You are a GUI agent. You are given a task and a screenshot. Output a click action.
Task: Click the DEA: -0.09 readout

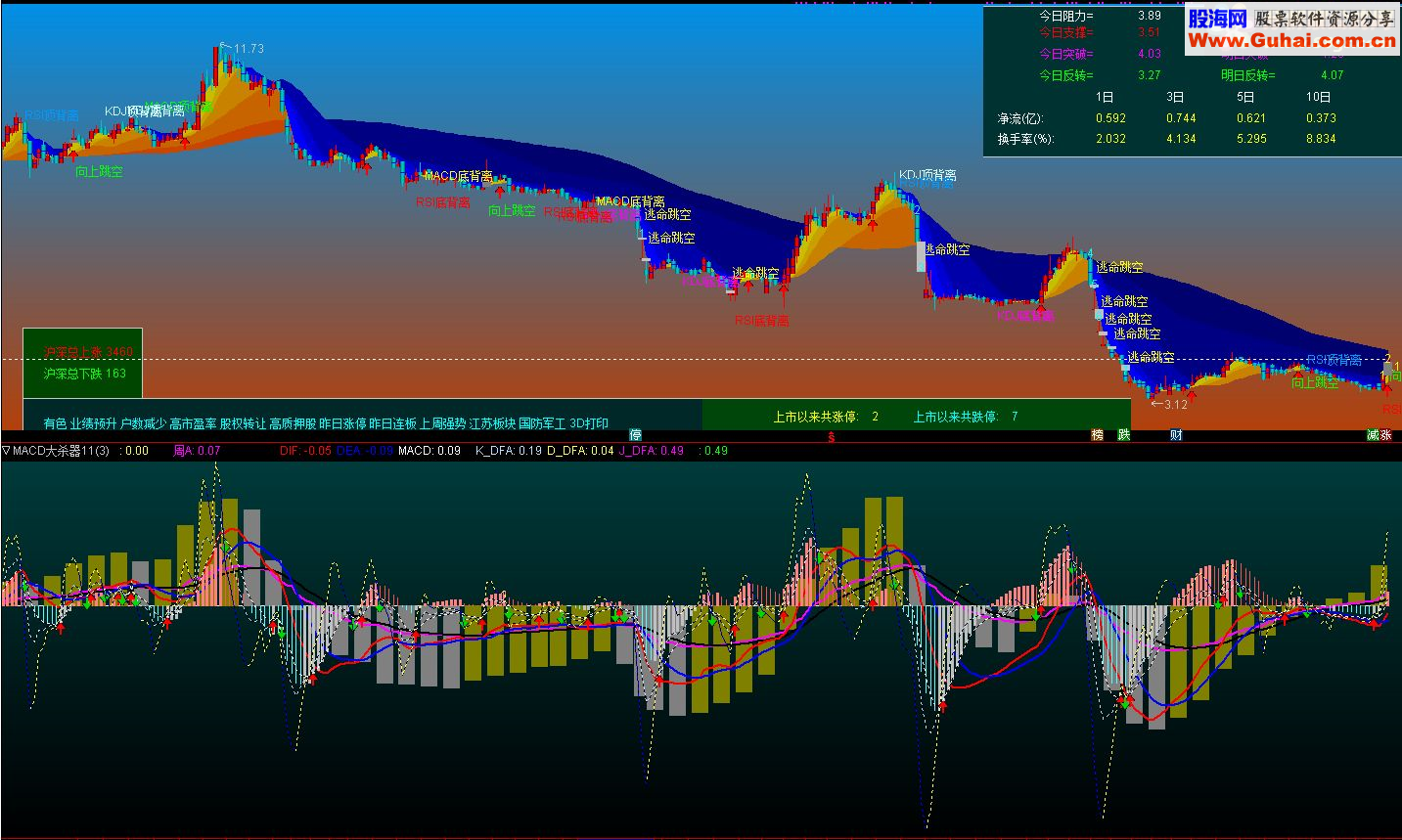click(x=365, y=451)
